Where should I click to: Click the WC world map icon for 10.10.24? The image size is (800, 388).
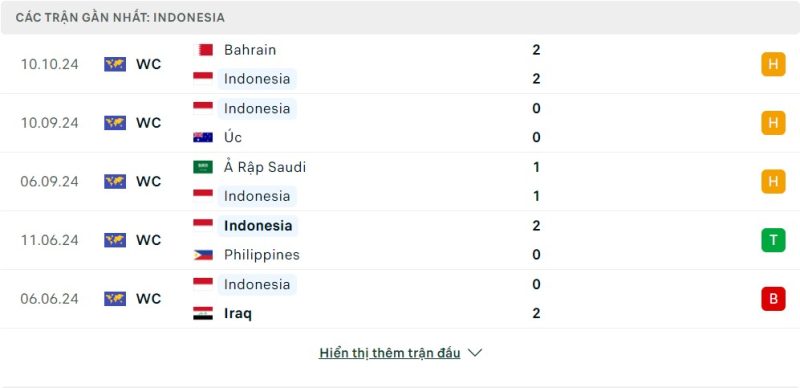coord(115,64)
